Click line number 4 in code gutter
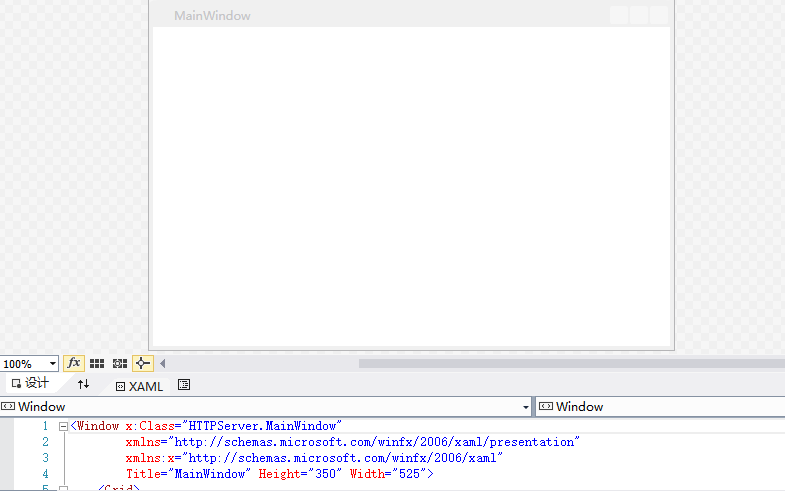 coord(45,474)
